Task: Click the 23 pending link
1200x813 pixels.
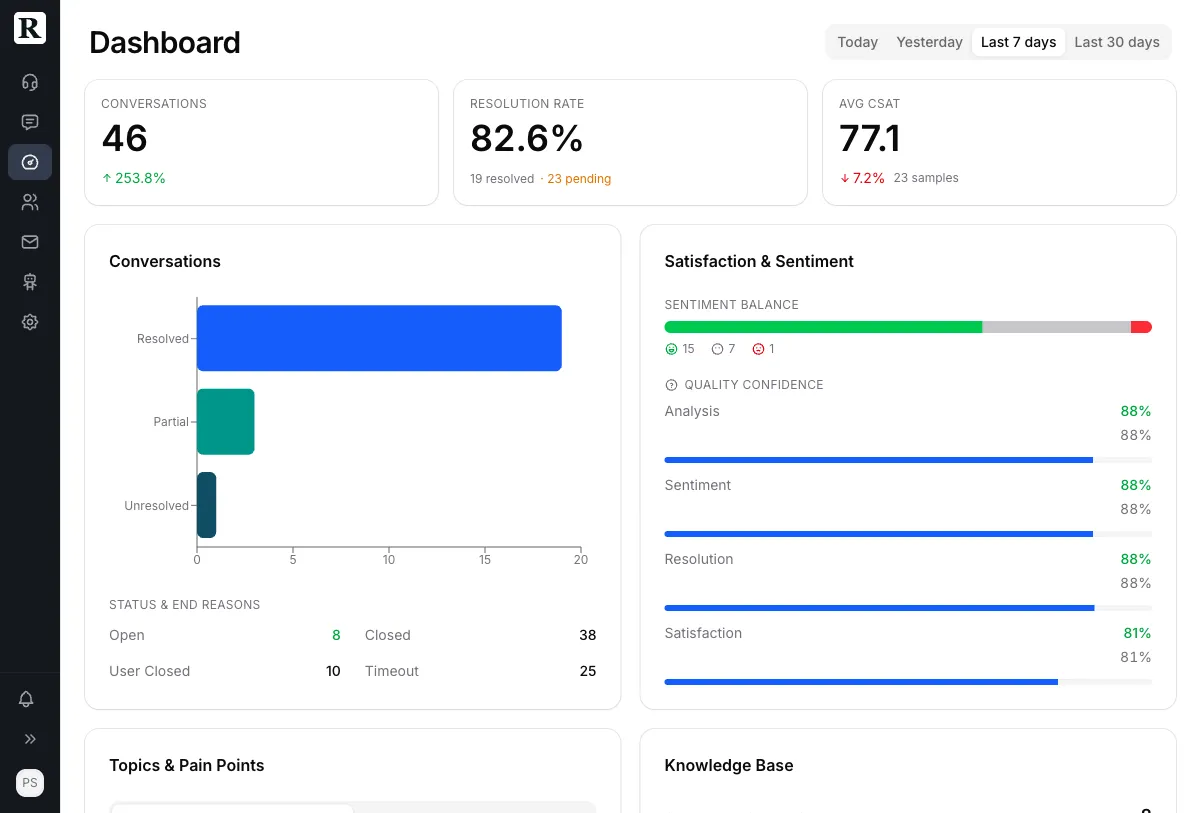Action: (579, 178)
